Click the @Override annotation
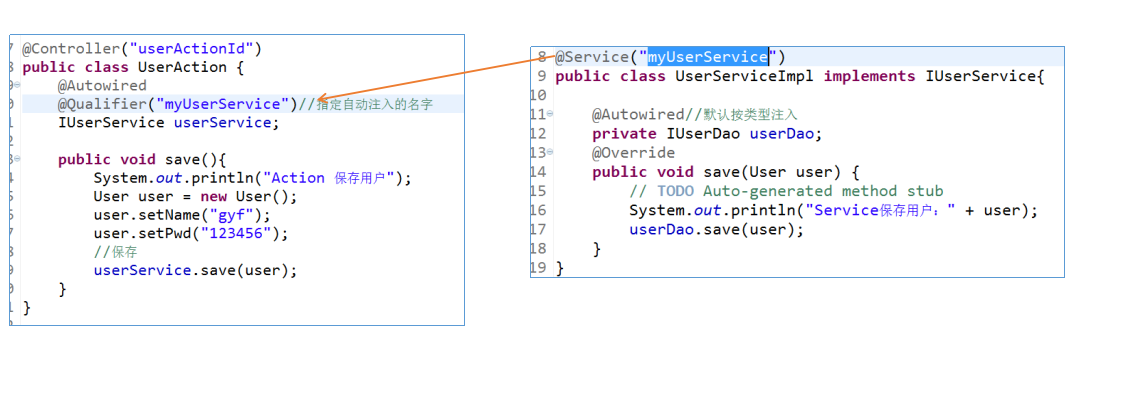 [634, 152]
